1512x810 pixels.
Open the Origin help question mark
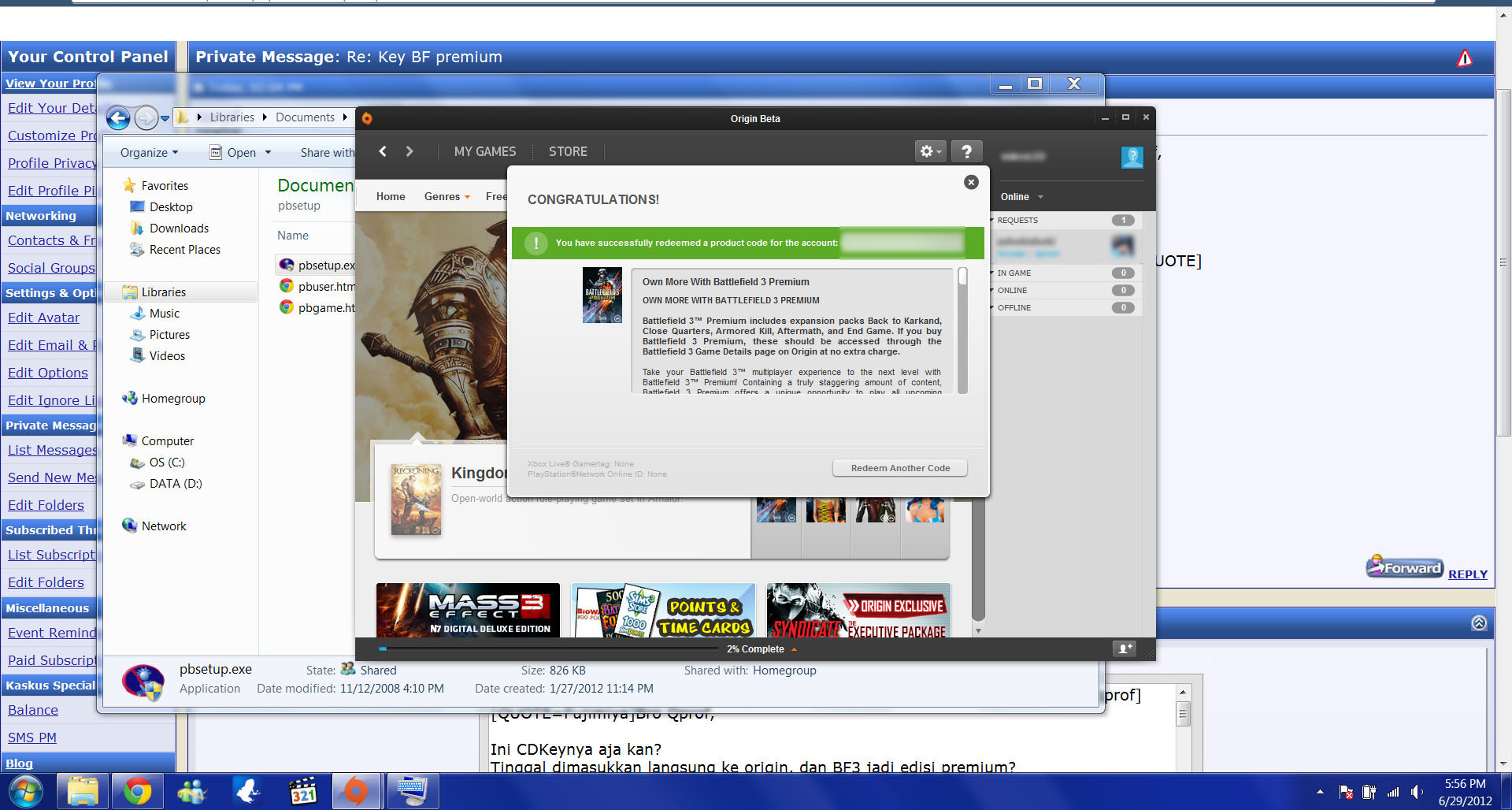click(966, 151)
